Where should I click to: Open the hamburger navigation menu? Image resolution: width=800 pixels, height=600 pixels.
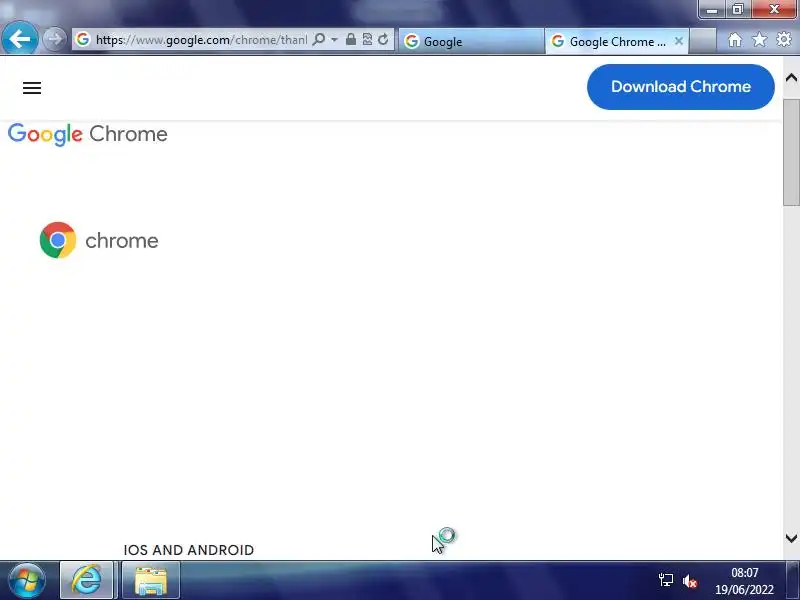[32, 88]
